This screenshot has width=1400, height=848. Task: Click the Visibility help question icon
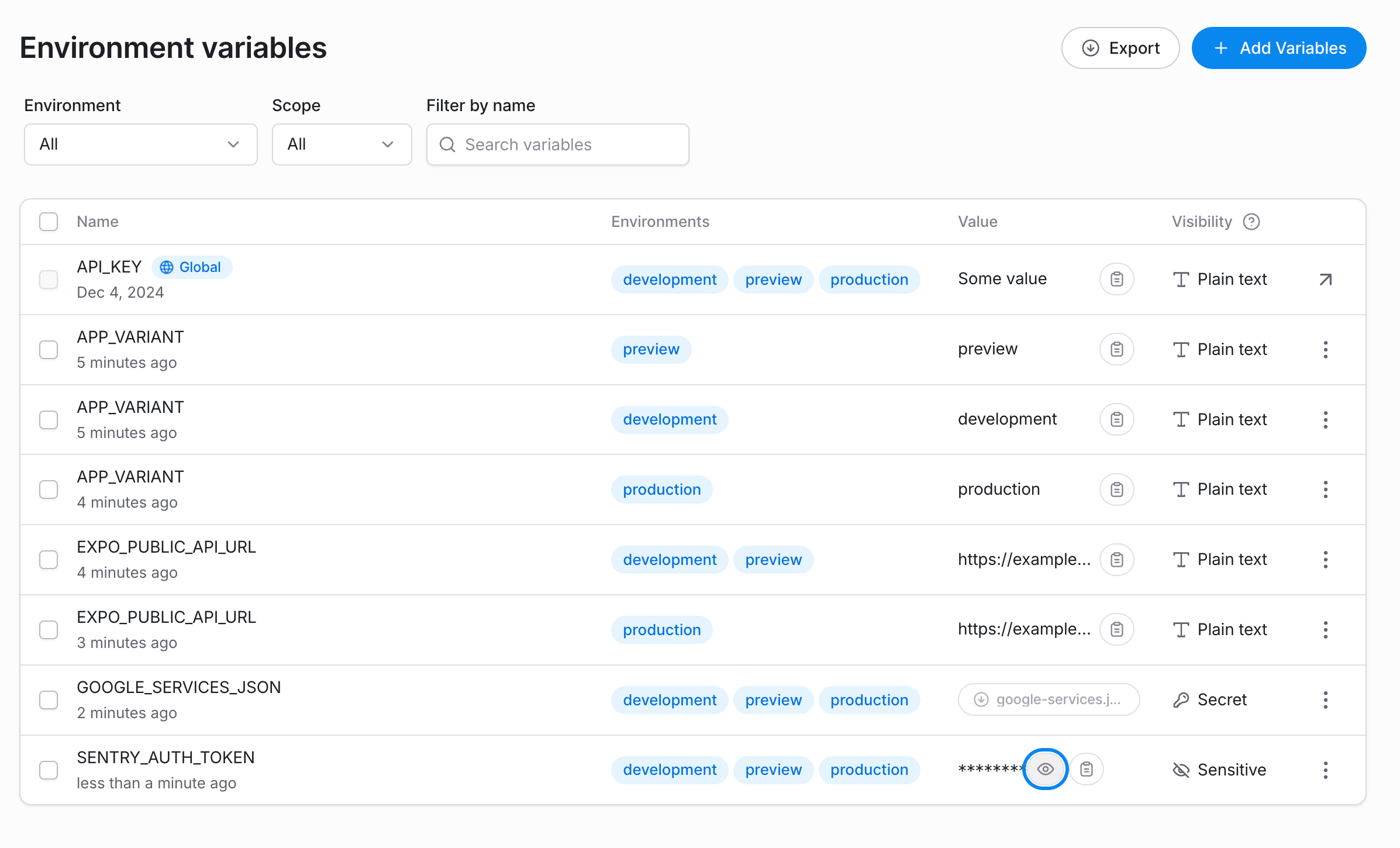coord(1251,222)
